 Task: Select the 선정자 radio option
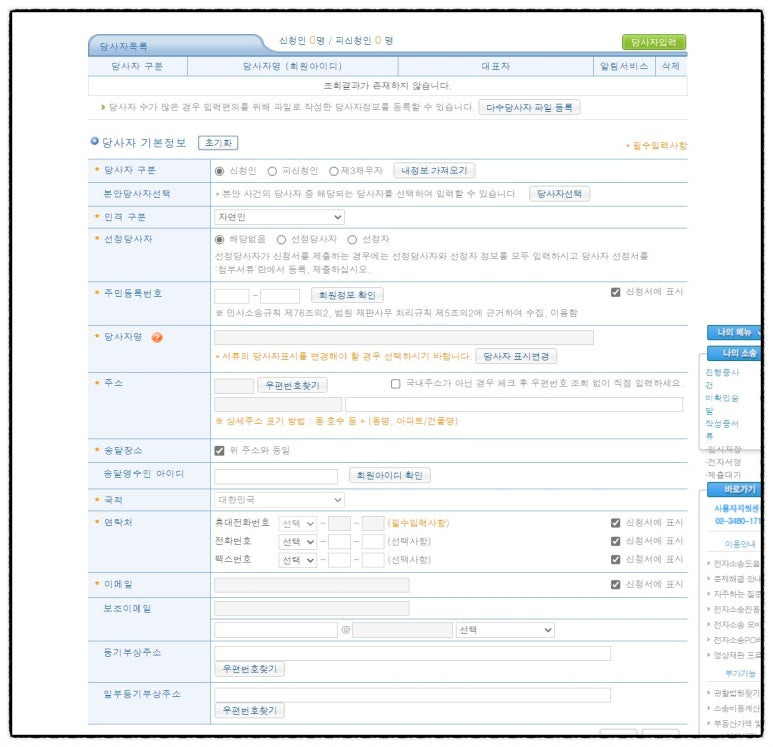[352, 240]
